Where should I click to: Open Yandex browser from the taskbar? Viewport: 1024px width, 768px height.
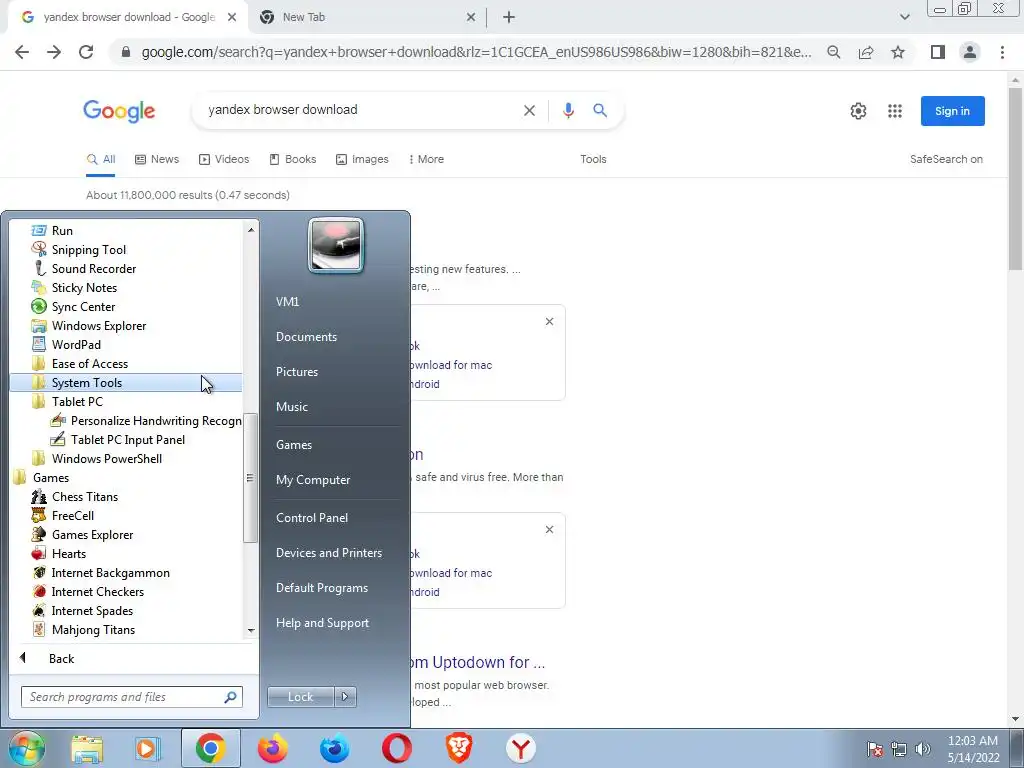pos(520,748)
